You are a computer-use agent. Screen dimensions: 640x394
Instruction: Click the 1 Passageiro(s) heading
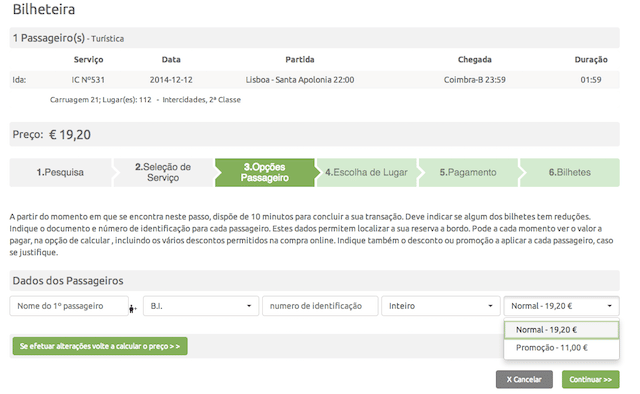tap(49, 38)
